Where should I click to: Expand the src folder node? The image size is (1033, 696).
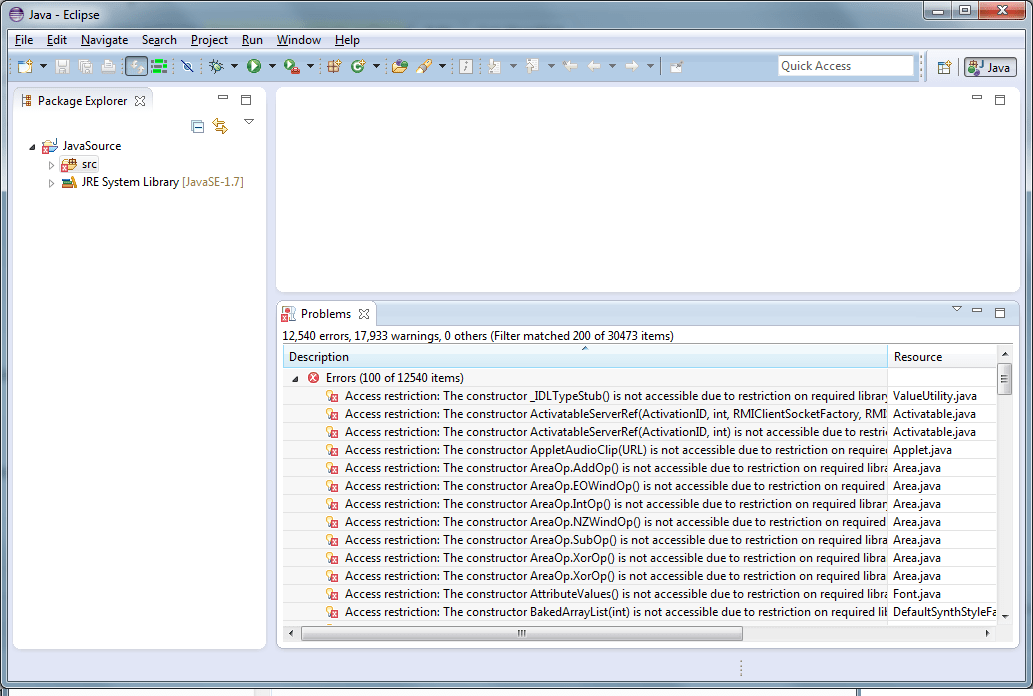(x=51, y=165)
